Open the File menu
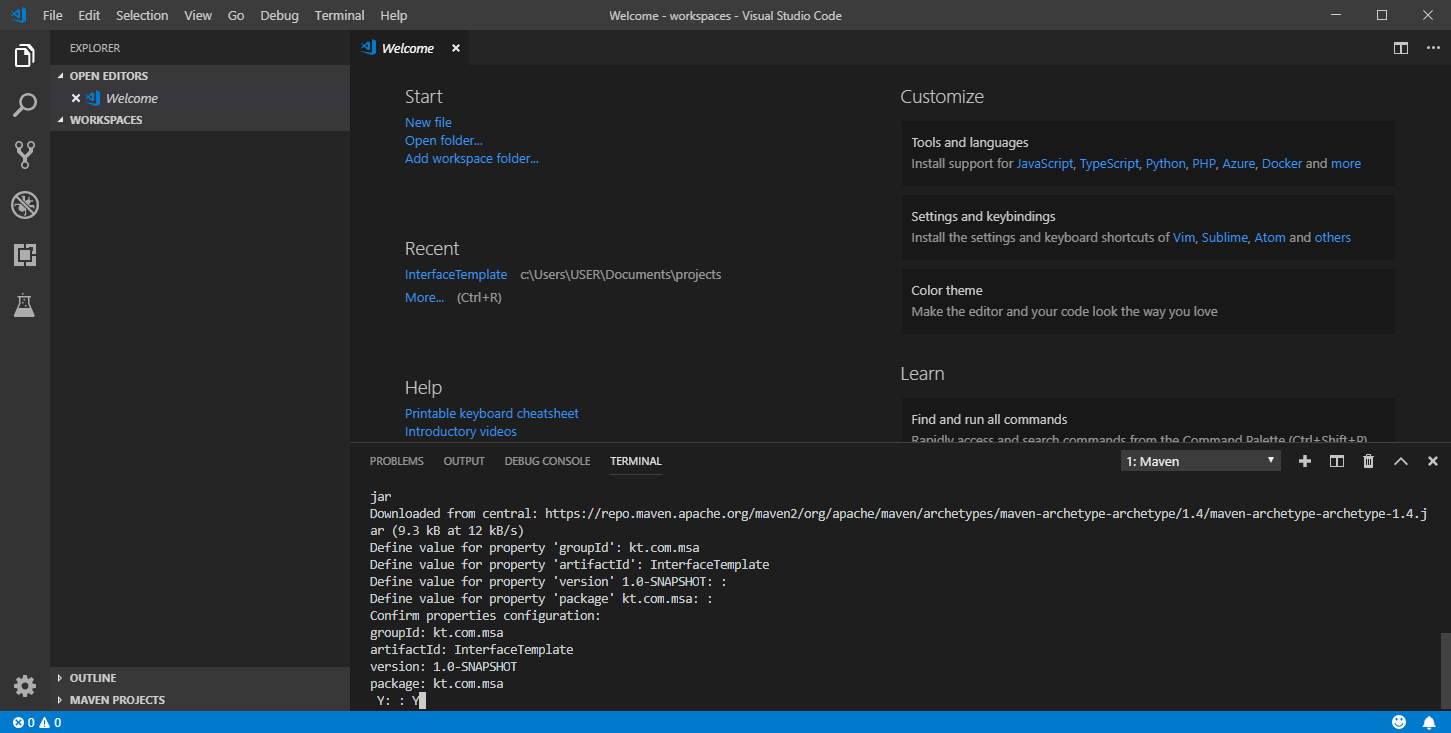The image size is (1451, 733). click(53, 16)
